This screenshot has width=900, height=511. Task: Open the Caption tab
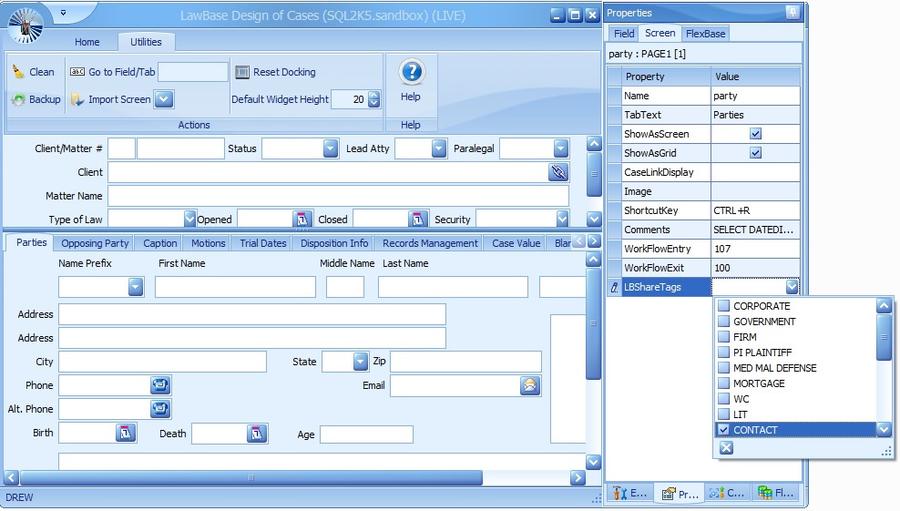[160, 243]
